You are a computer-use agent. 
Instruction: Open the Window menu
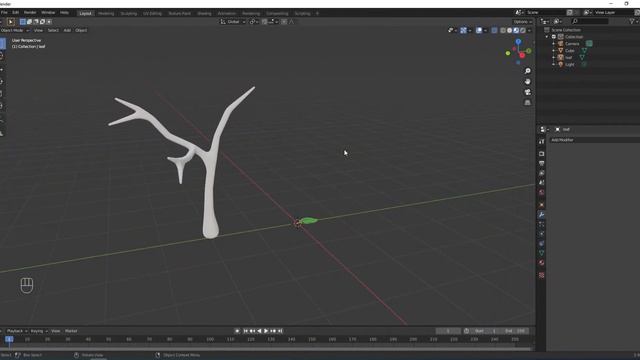coord(48,13)
